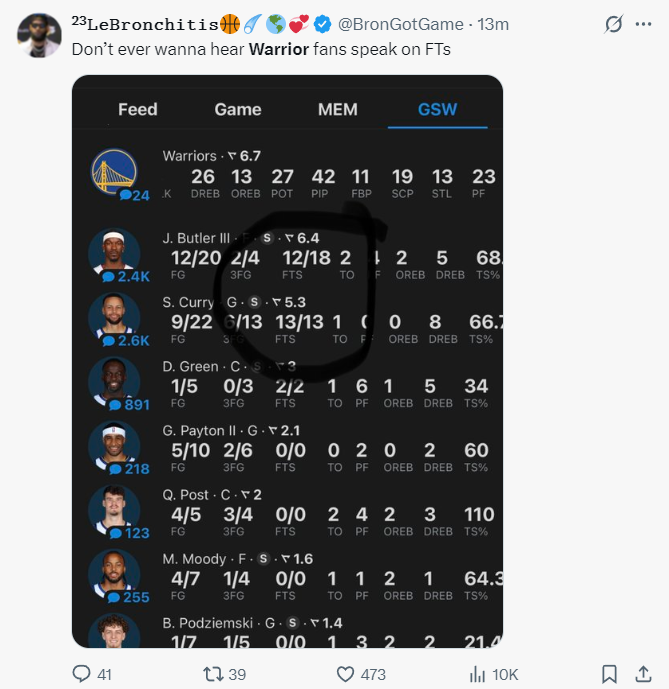Click the repost icon
The height and width of the screenshot is (689, 669).
coord(214,674)
